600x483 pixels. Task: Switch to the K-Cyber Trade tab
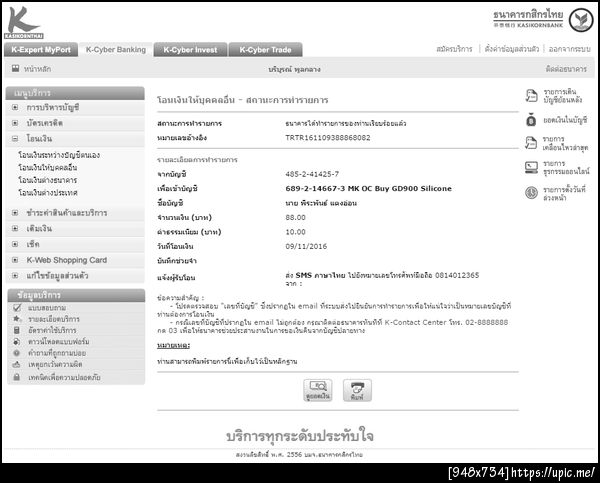click(265, 50)
